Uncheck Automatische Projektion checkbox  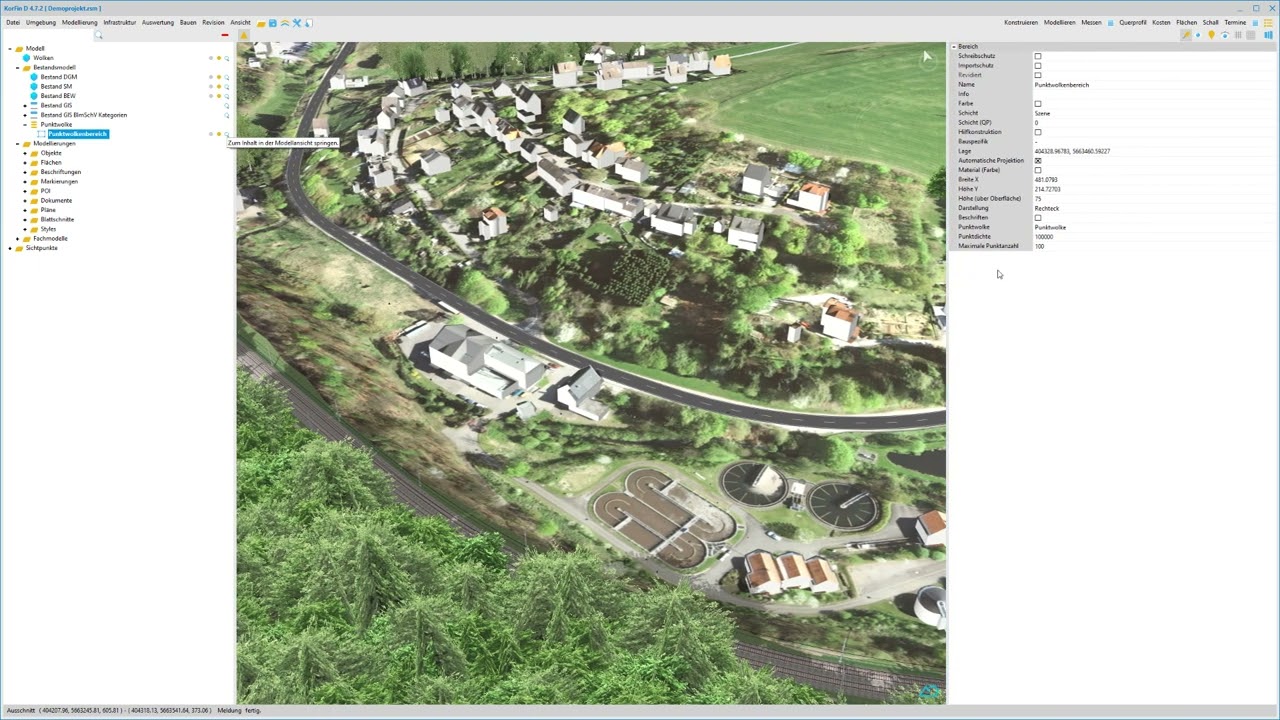point(1038,161)
